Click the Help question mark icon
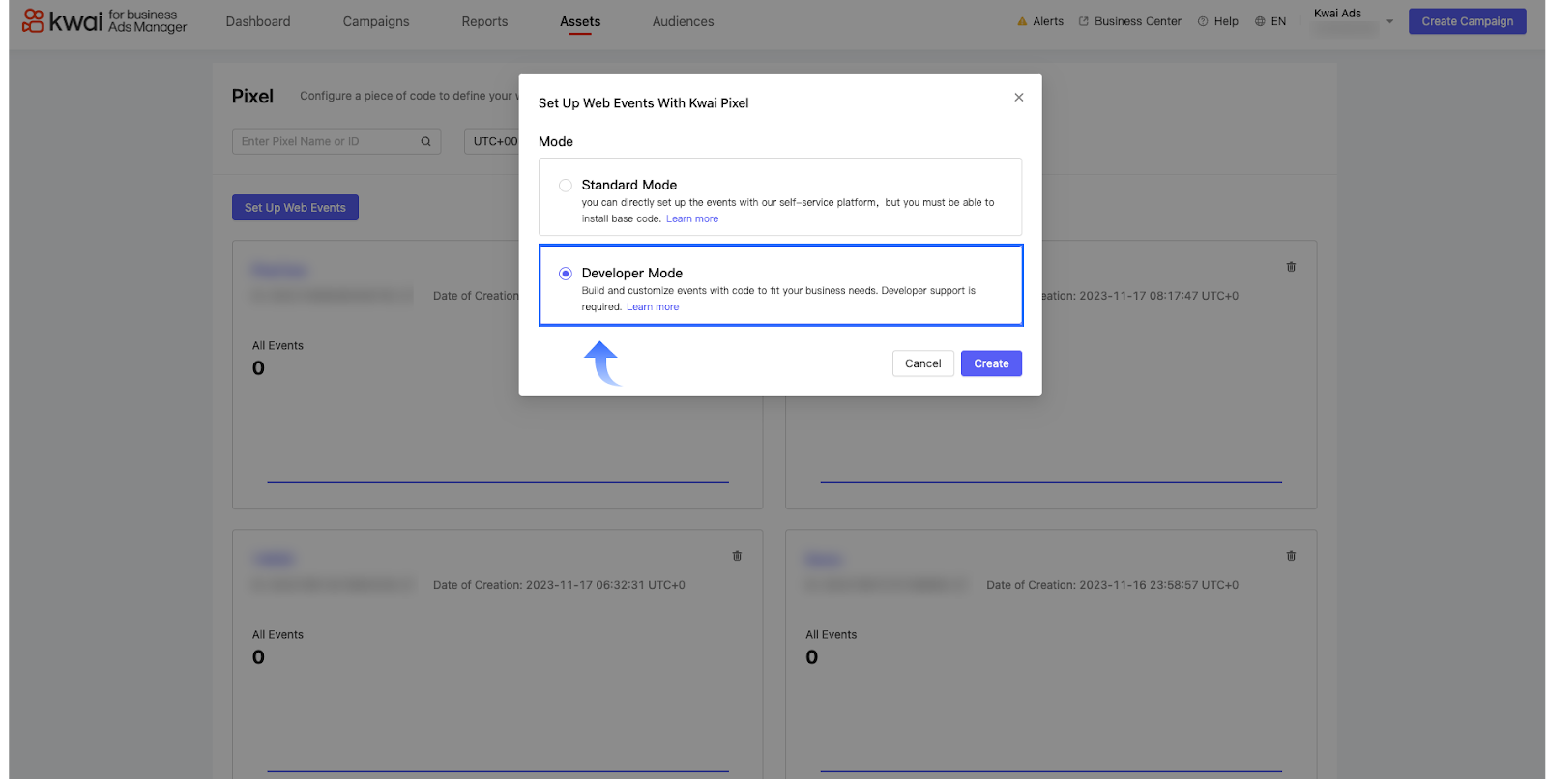Image resolution: width=1547 pixels, height=784 pixels. coord(1203,21)
